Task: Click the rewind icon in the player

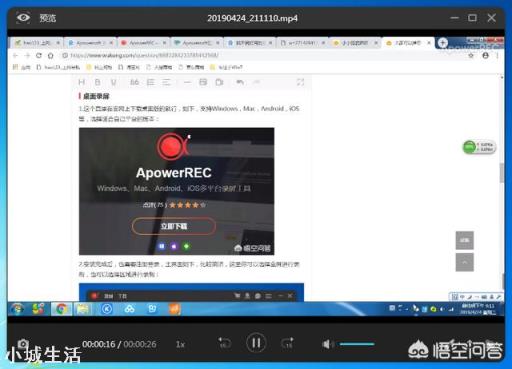Action: pyautogui.click(x=224, y=343)
